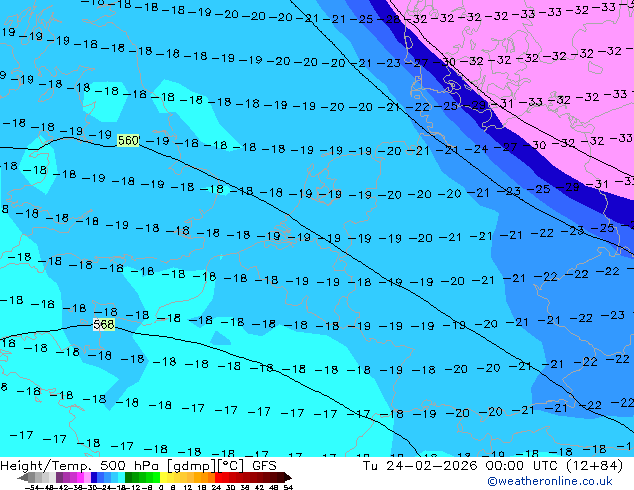Click the -24 temperature value on the map
Screen dimensions: 634x490
pyautogui.click(x=476, y=149)
